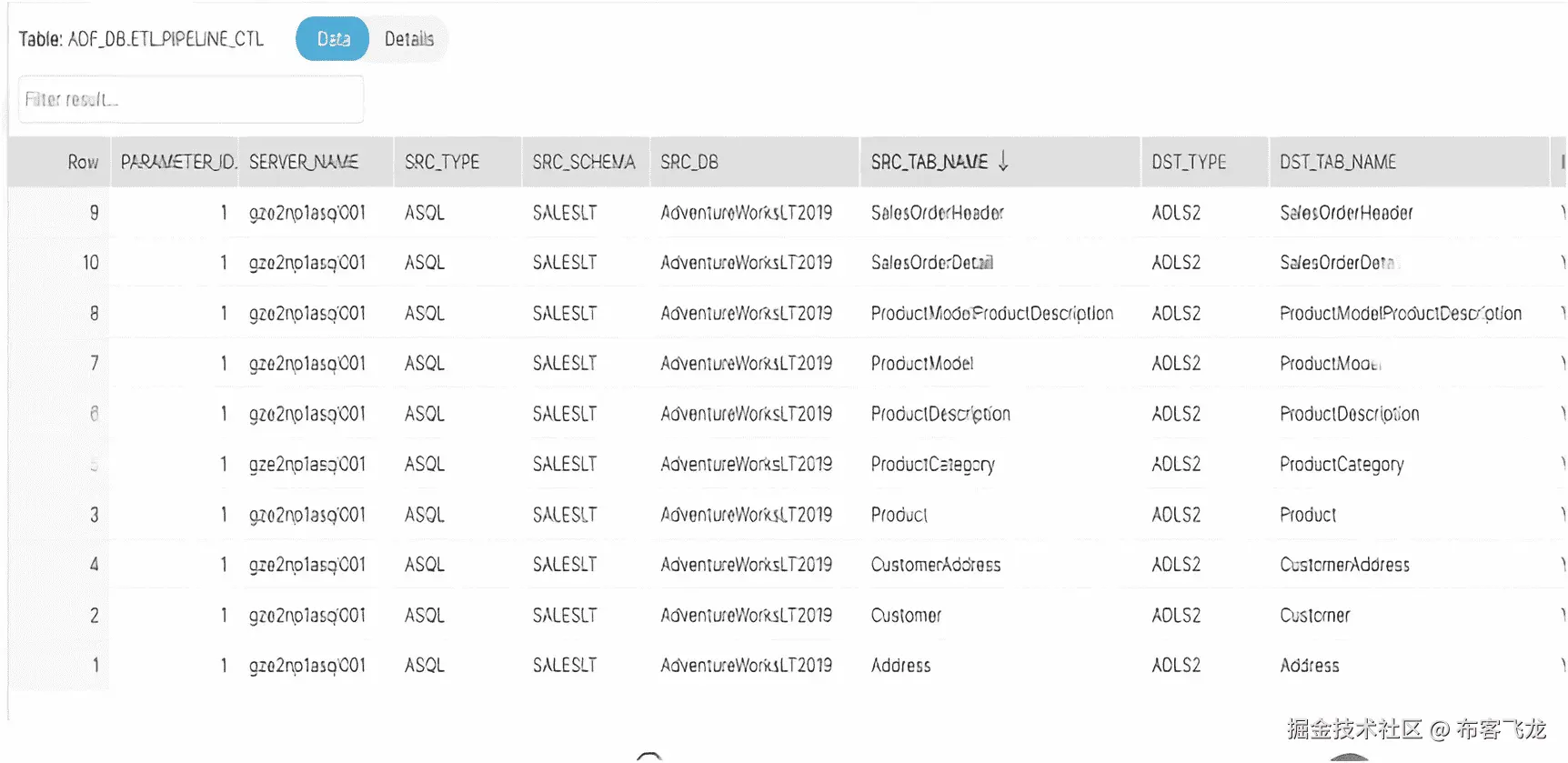Open the Details tab
The image size is (1568, 763).
[x=408, y=39]
